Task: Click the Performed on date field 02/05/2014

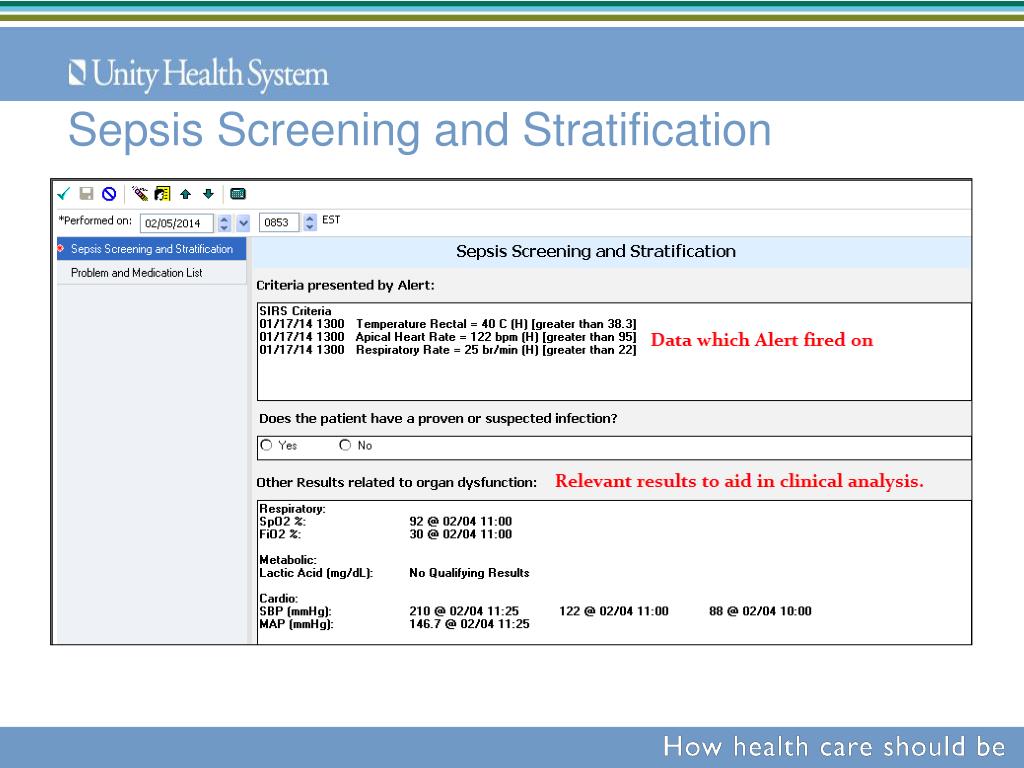Action: click(x=176, y=223)
